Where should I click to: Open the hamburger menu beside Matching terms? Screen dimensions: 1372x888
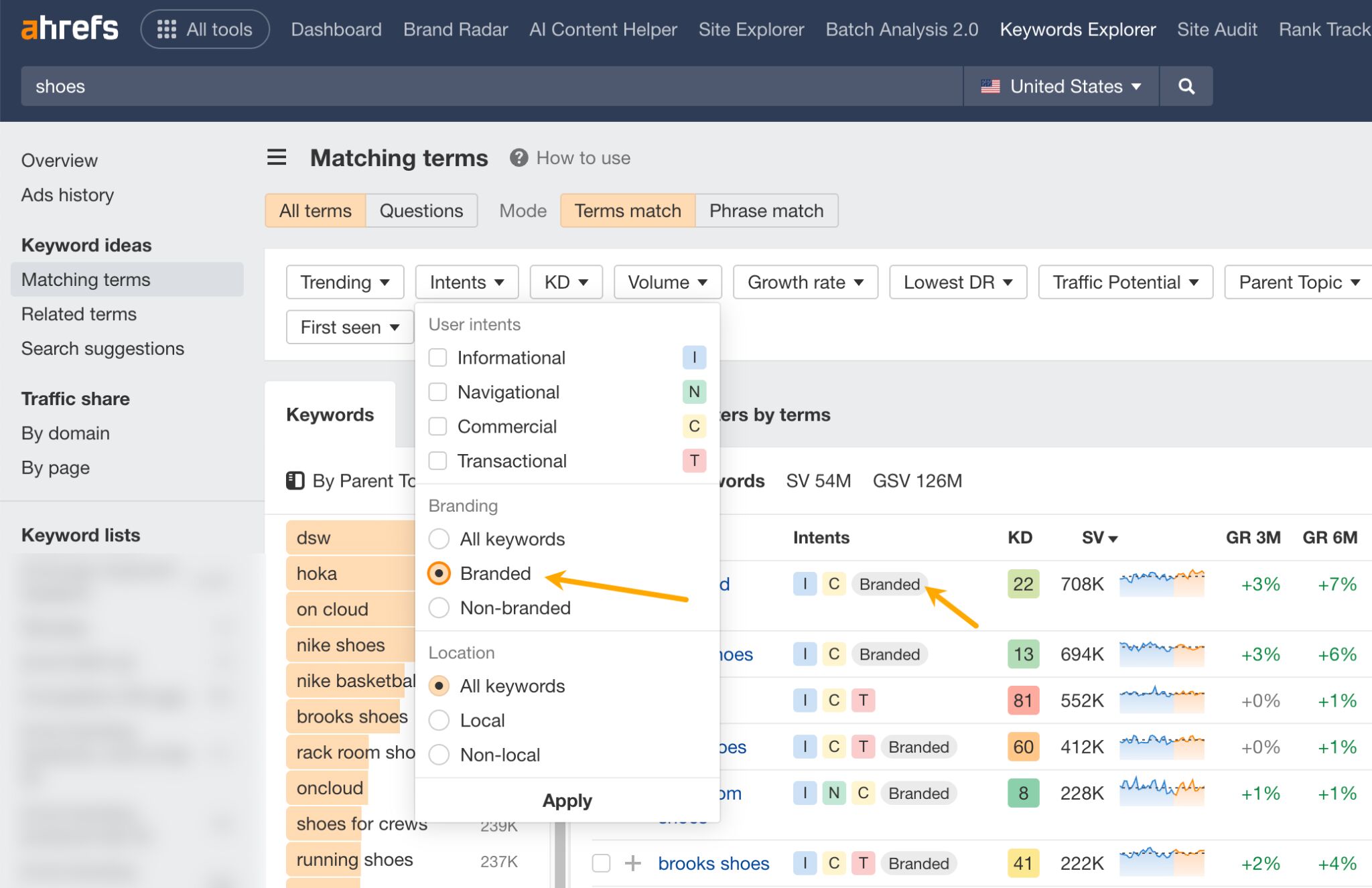coord(276,157)
